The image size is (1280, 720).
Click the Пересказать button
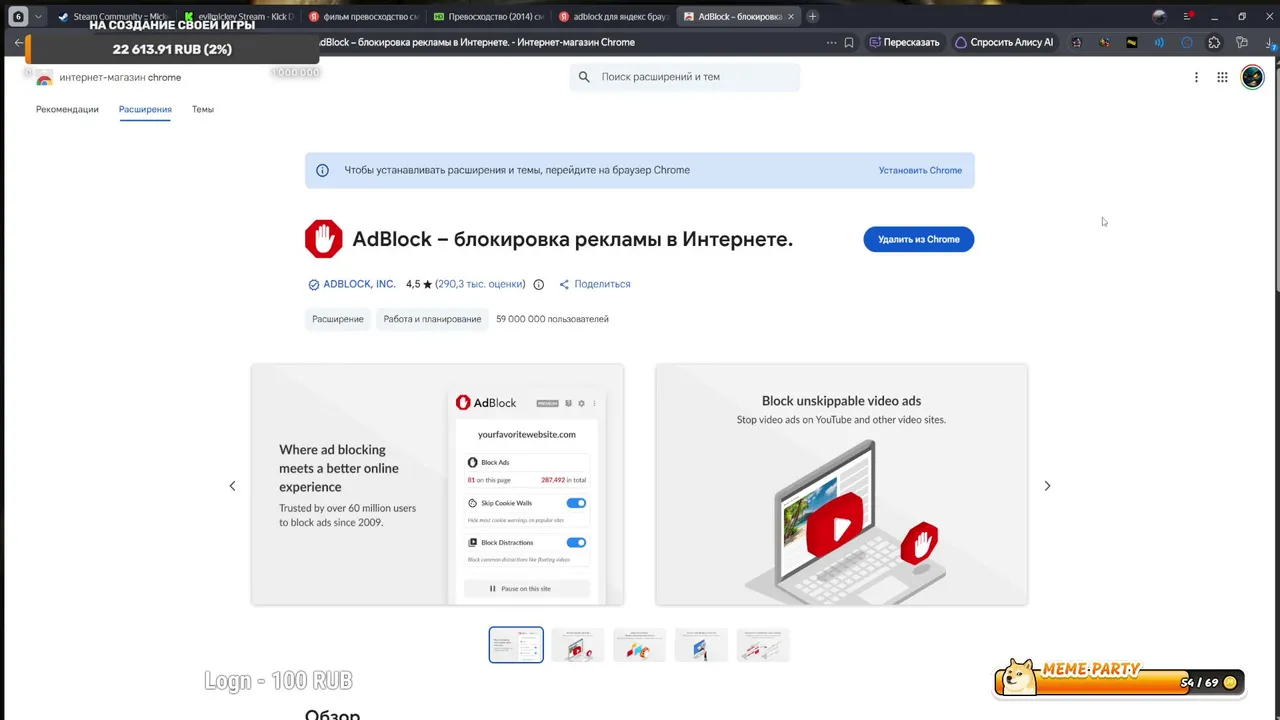(904, 43)
